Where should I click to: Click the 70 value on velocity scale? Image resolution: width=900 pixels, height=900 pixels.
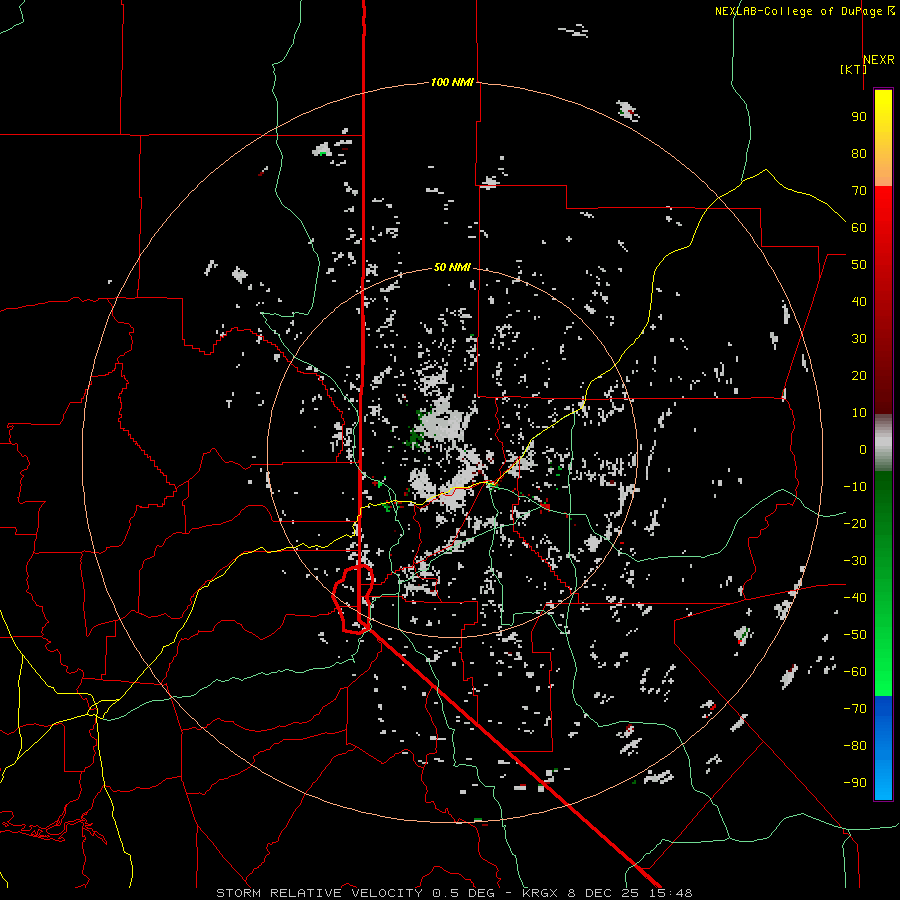(859, 191)
